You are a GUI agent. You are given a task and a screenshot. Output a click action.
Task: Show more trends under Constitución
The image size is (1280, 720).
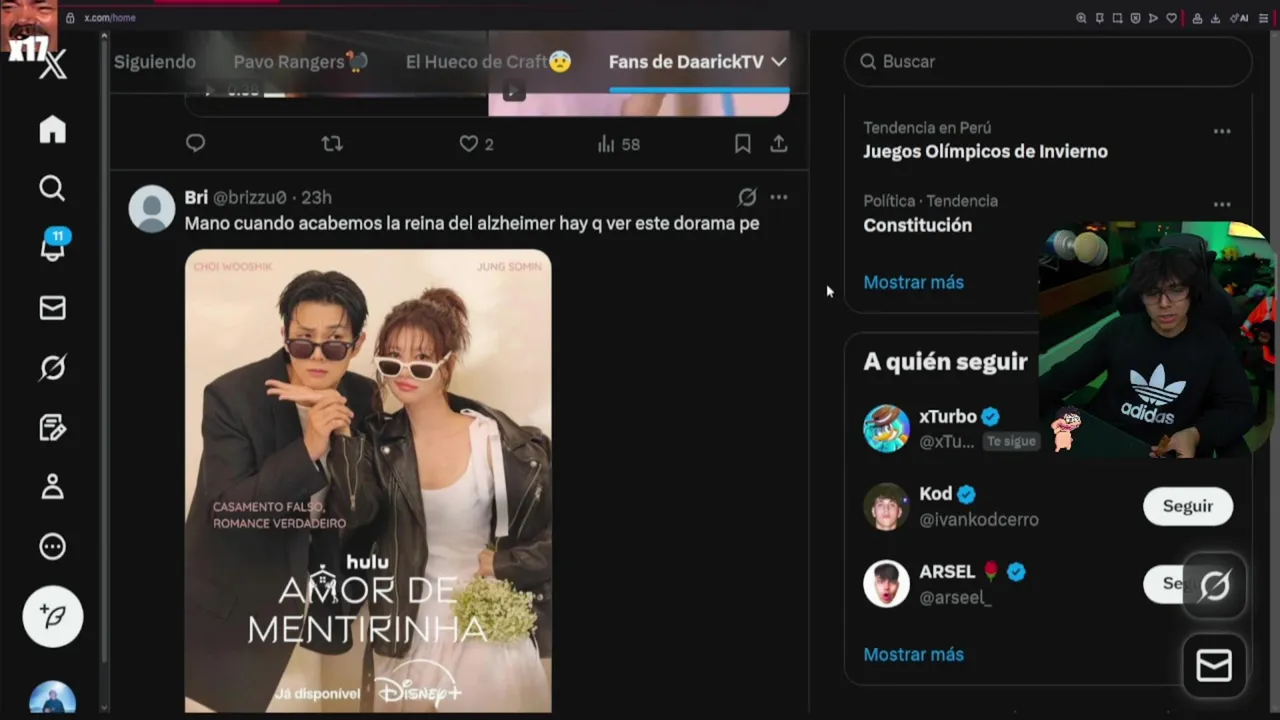pyautogui.click(x=913, y=282)
